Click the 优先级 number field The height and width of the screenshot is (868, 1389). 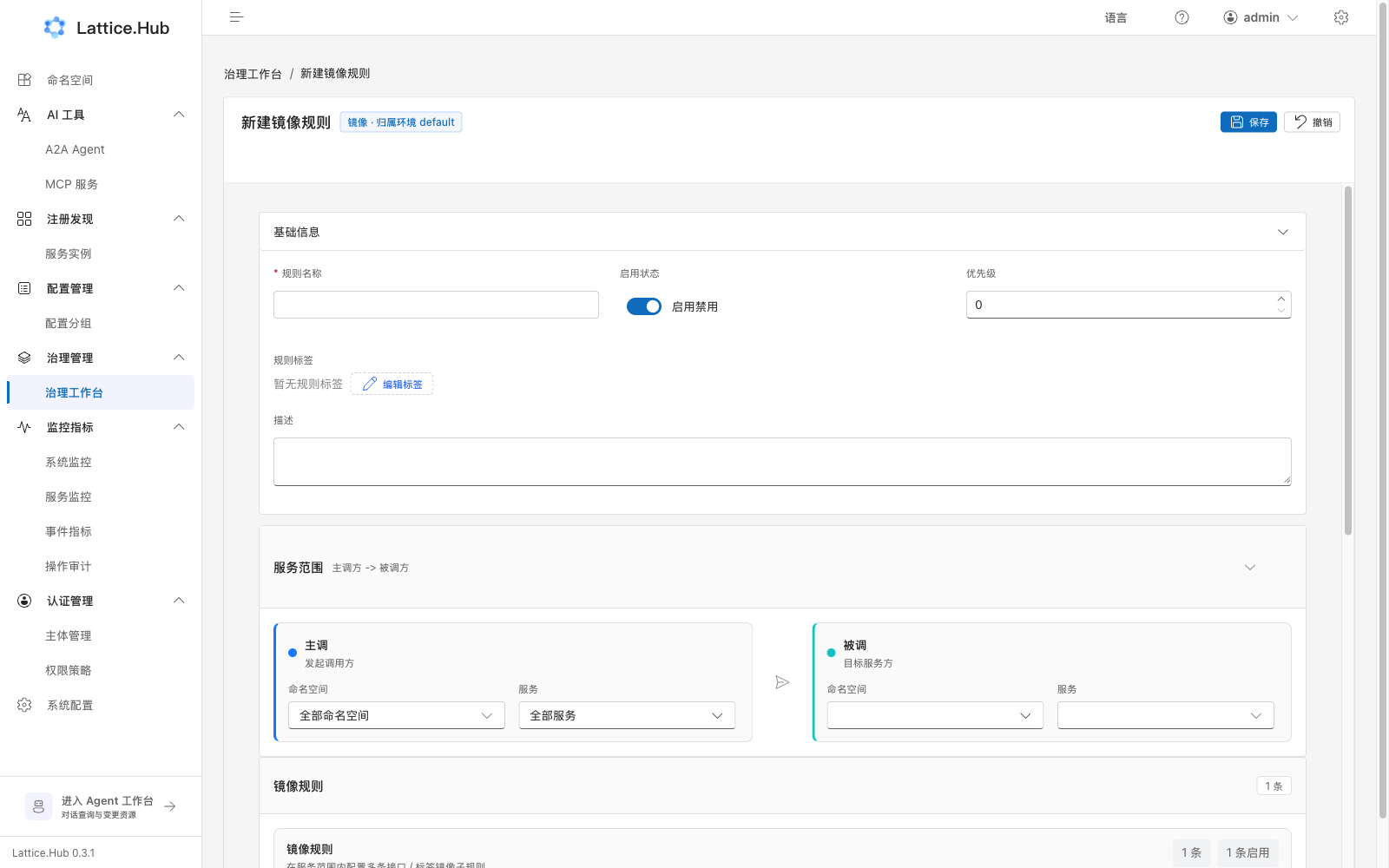point(1129,305)
